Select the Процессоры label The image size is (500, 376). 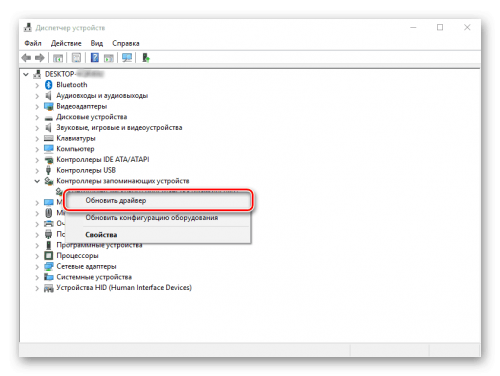point(77,256)
